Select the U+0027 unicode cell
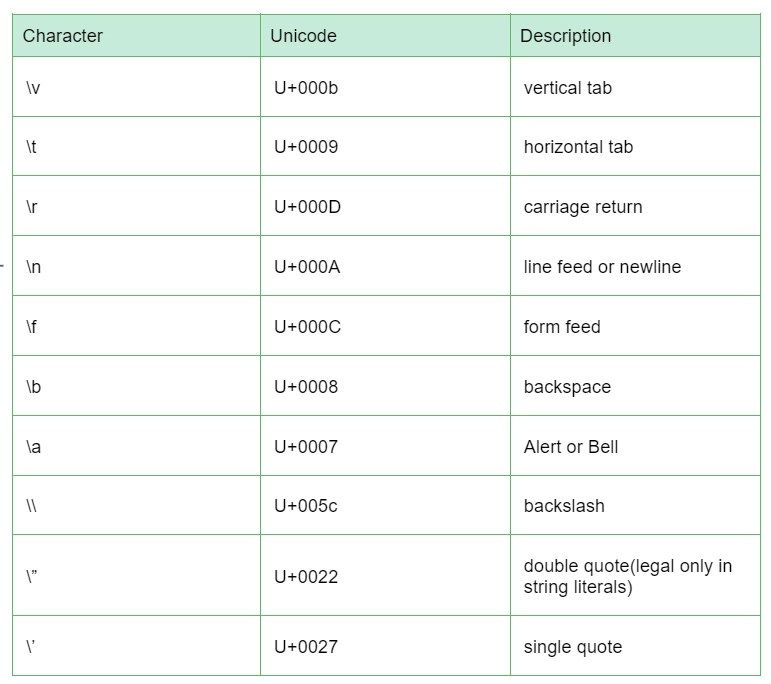Image resolution: width=771 pixels, height=684 pixels. [385, 646]
